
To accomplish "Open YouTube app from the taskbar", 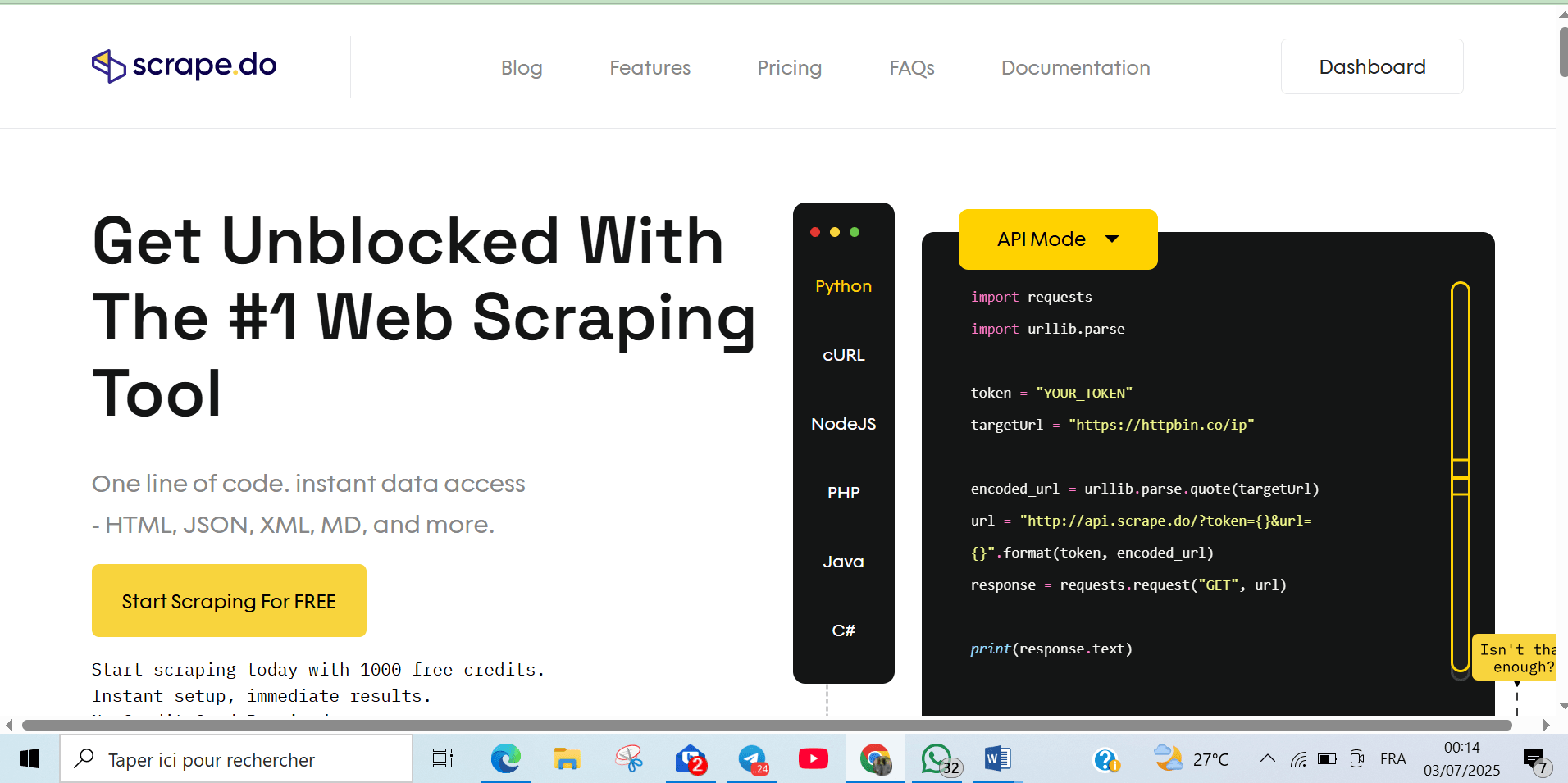I will 814,759.
